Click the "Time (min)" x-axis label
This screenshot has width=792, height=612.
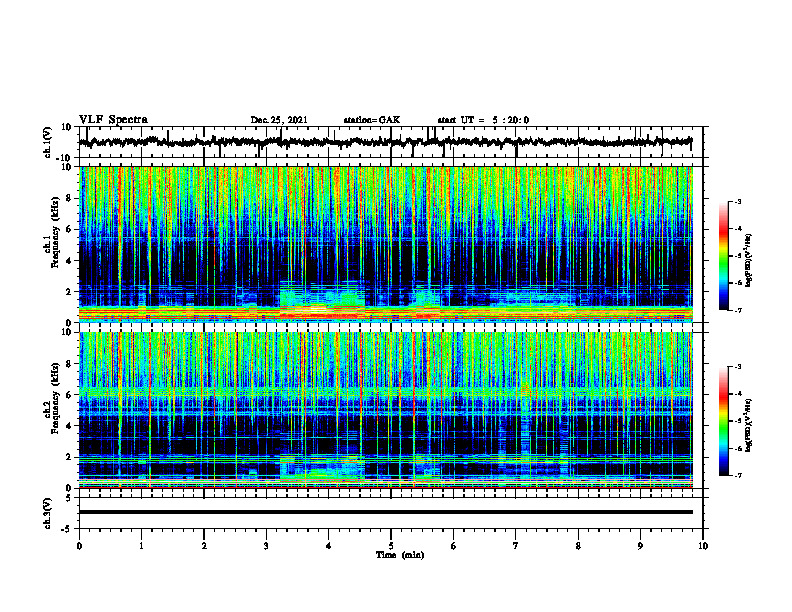tap(400, 555)
